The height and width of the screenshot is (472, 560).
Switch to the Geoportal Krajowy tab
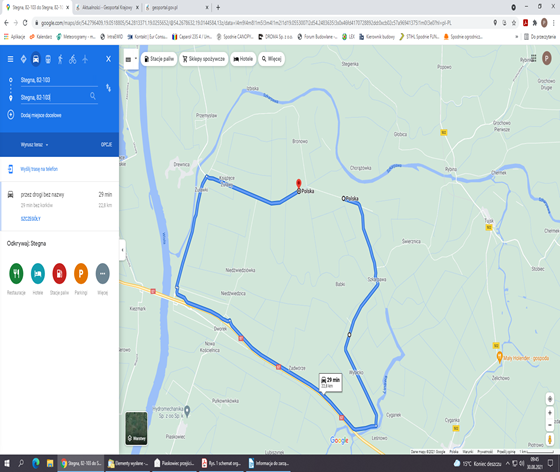coord(107,7)
